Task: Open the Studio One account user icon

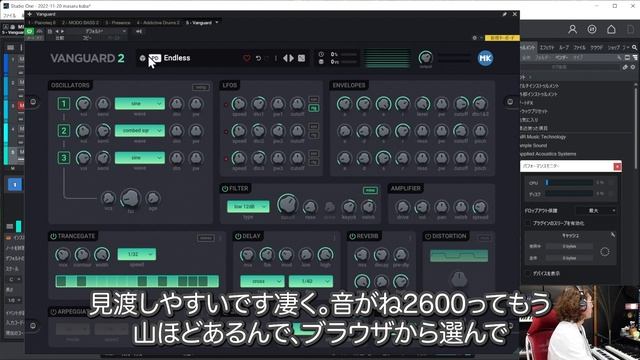Action: click(572, 29)
